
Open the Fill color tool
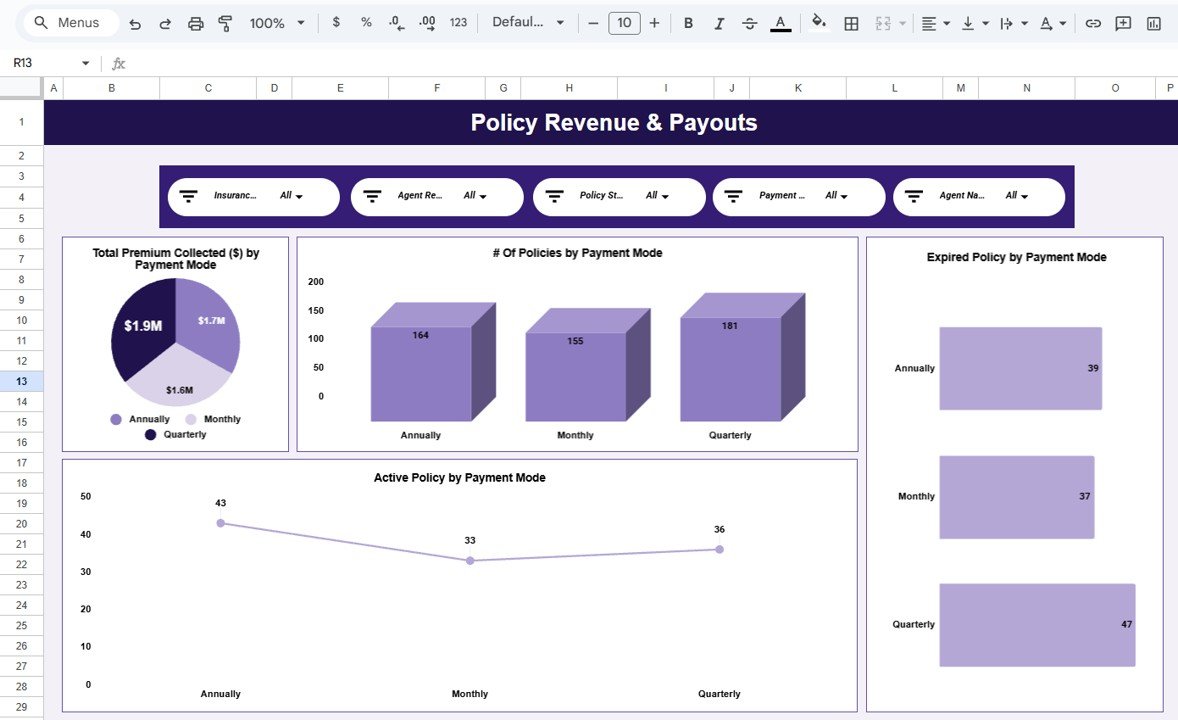[818, 22]
